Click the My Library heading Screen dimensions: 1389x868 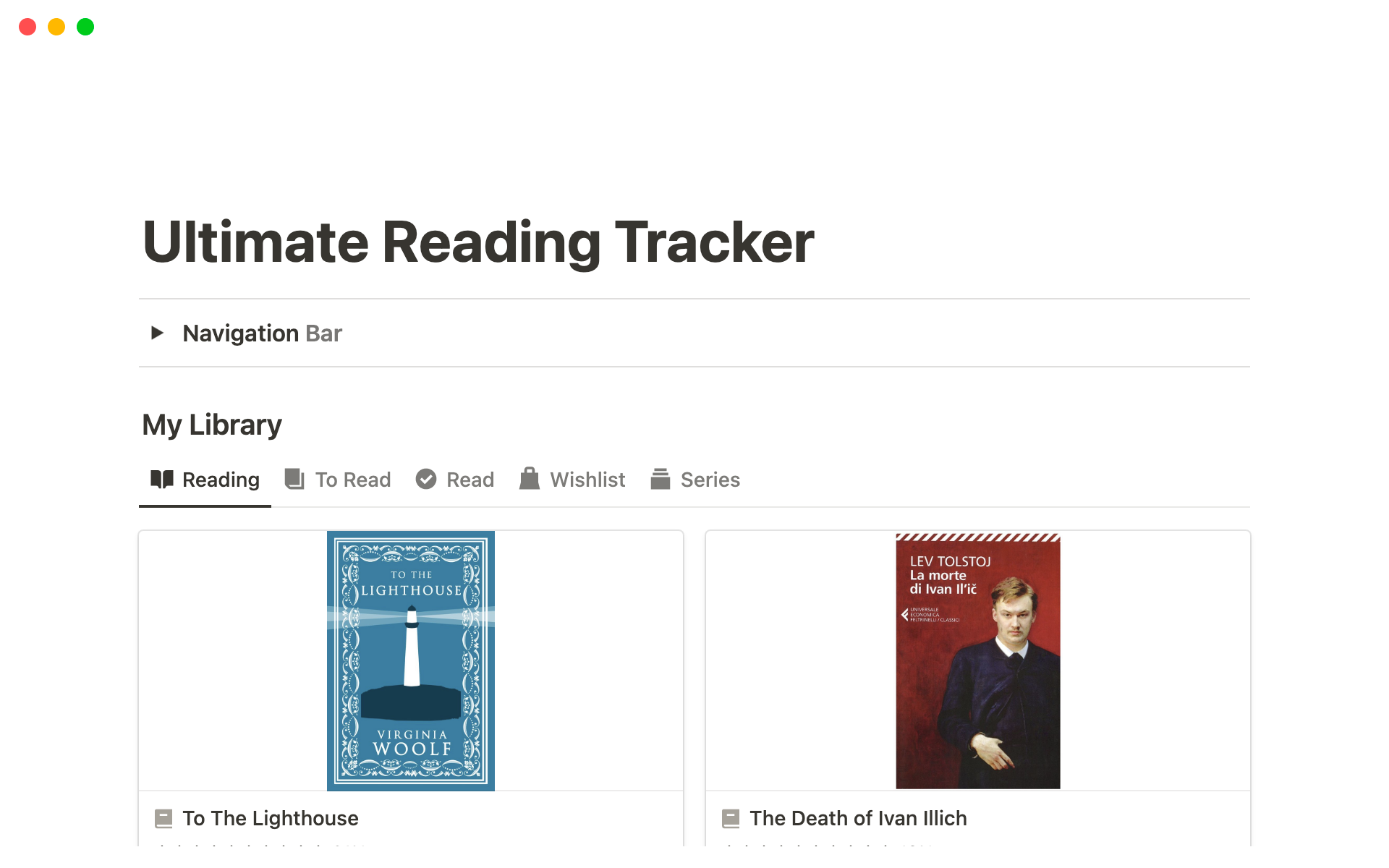212,425
